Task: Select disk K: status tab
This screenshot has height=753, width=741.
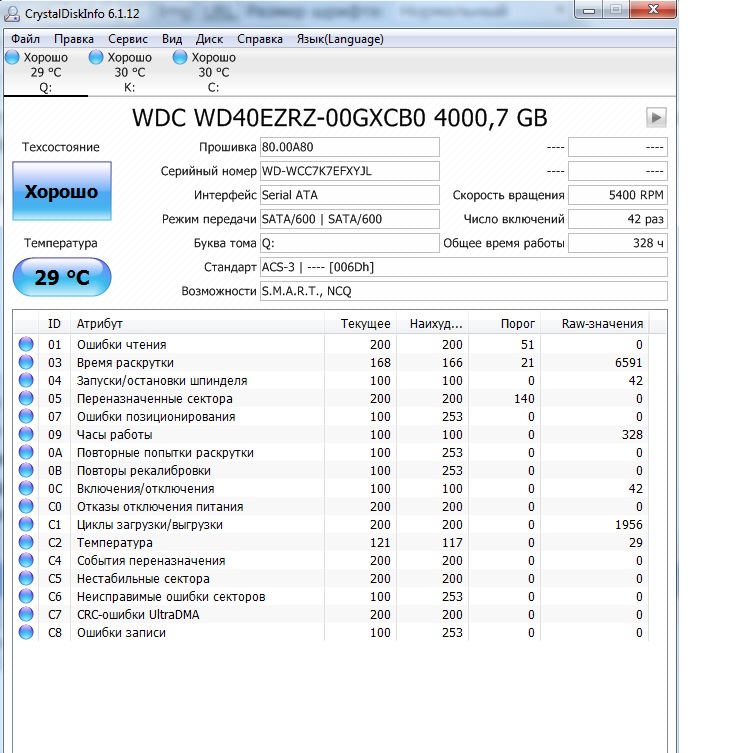Action: tap(130, 72)
